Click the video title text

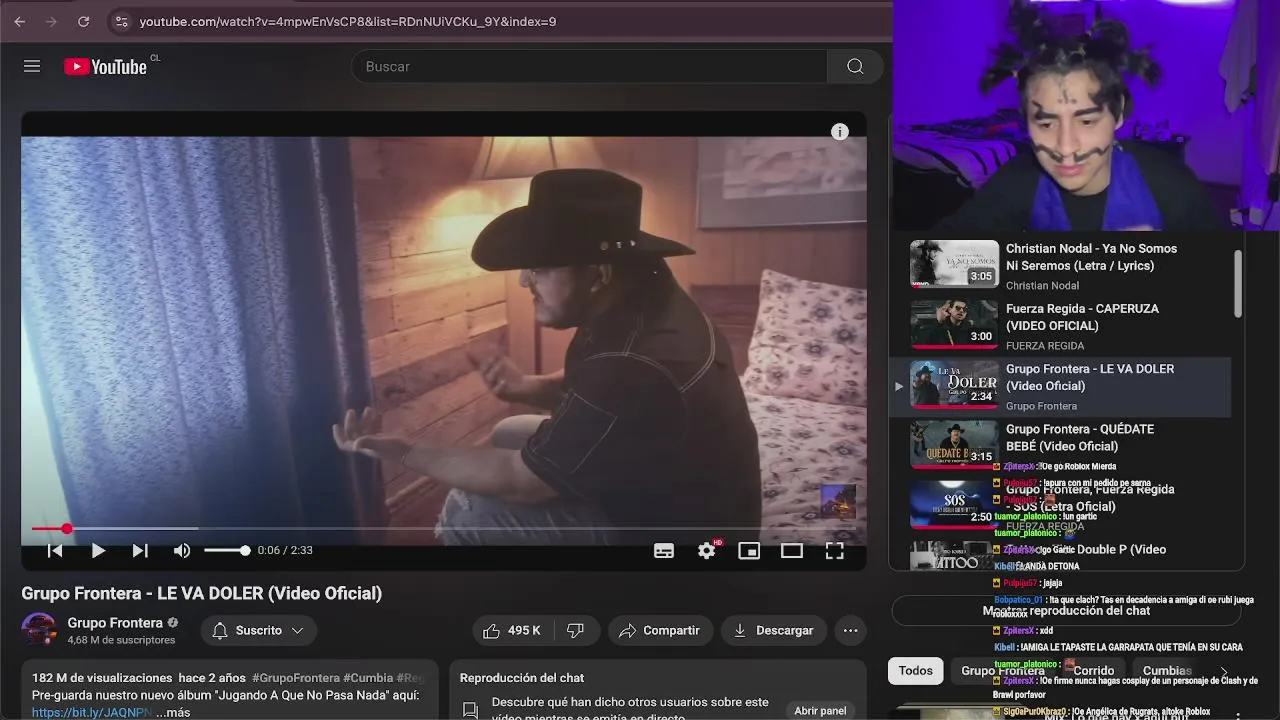click(x=202, y=593)
